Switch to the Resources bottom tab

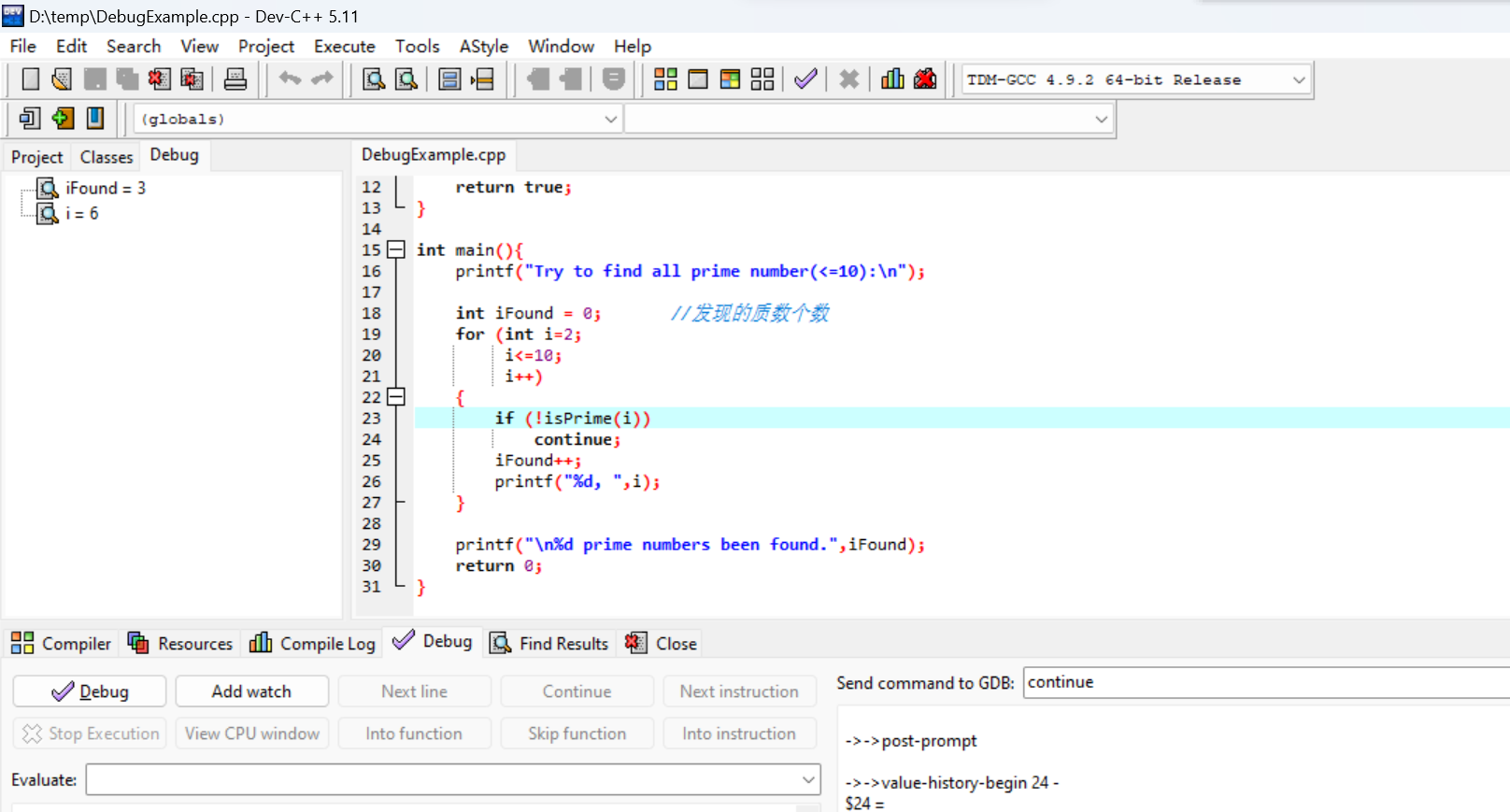coord(180,643)
